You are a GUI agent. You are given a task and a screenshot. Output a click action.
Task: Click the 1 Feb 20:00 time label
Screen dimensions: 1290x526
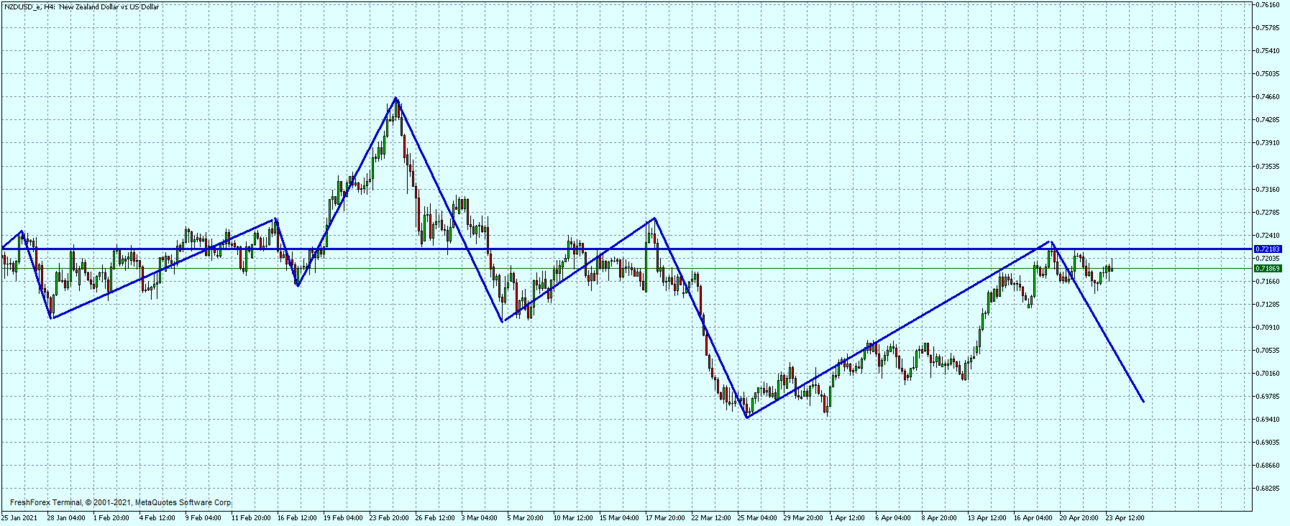pyautogui.click(x=113, y=519)
